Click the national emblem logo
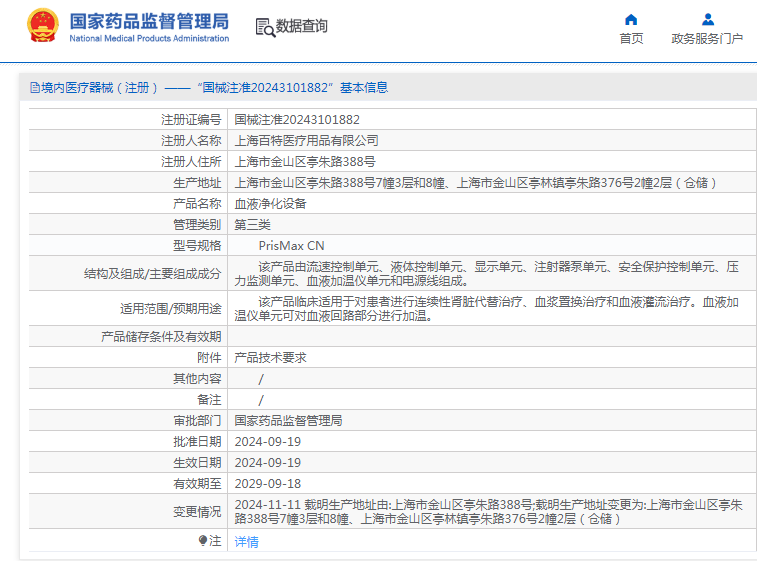 (x=43, y=26)
